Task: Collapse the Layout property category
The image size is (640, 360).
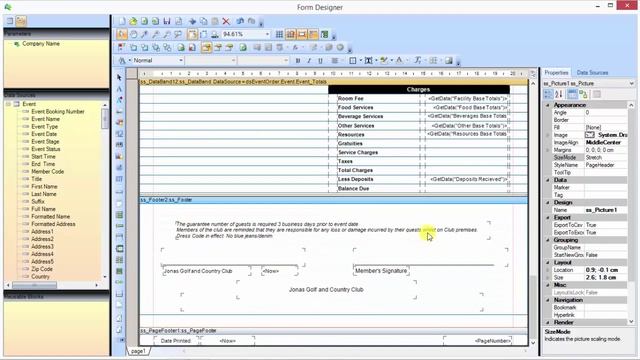Action: pyautogui.click(x=548, y=262)
